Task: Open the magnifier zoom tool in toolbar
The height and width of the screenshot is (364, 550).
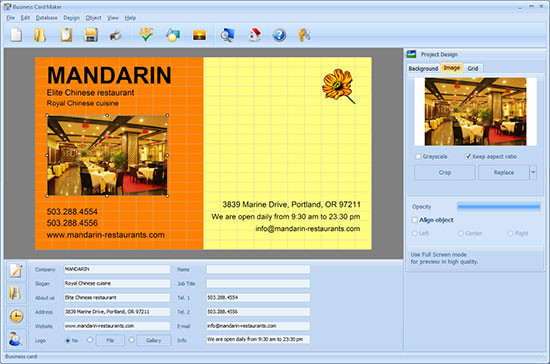Action: click(x=227, y=35)
